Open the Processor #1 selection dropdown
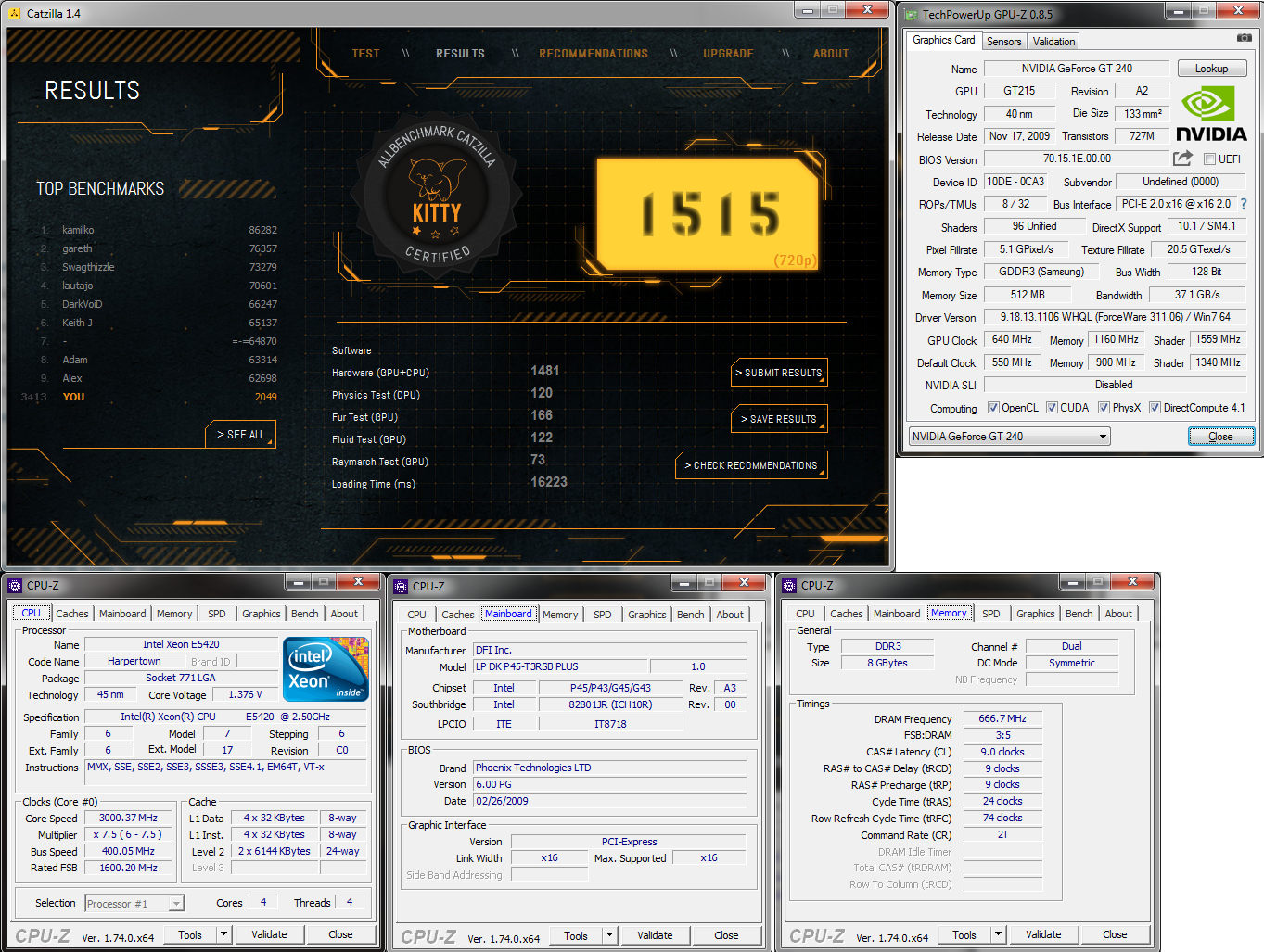 (x=134, y=903)
